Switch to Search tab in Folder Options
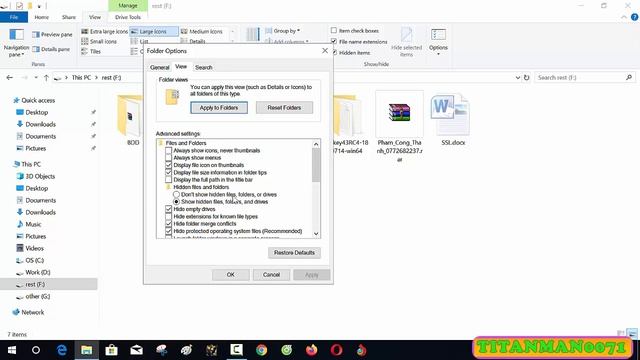 pyautogui.click(x=203, y=67)
